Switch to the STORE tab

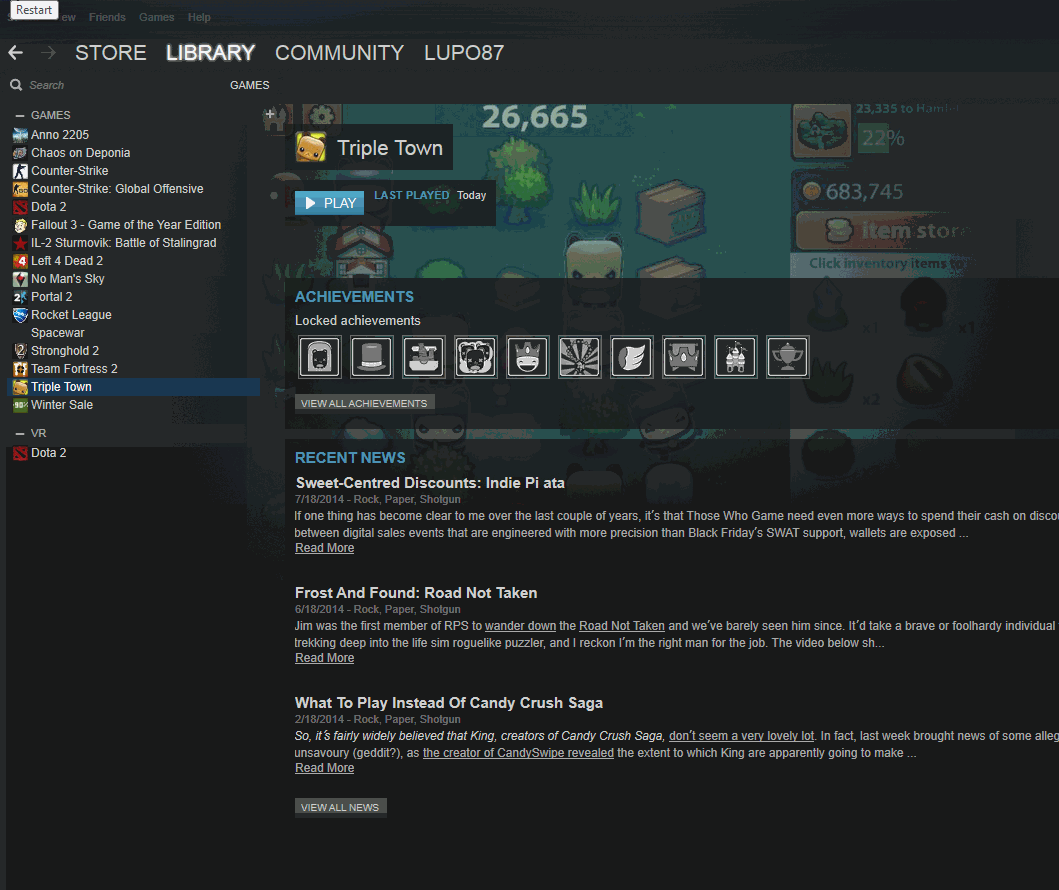pos(110,52)
